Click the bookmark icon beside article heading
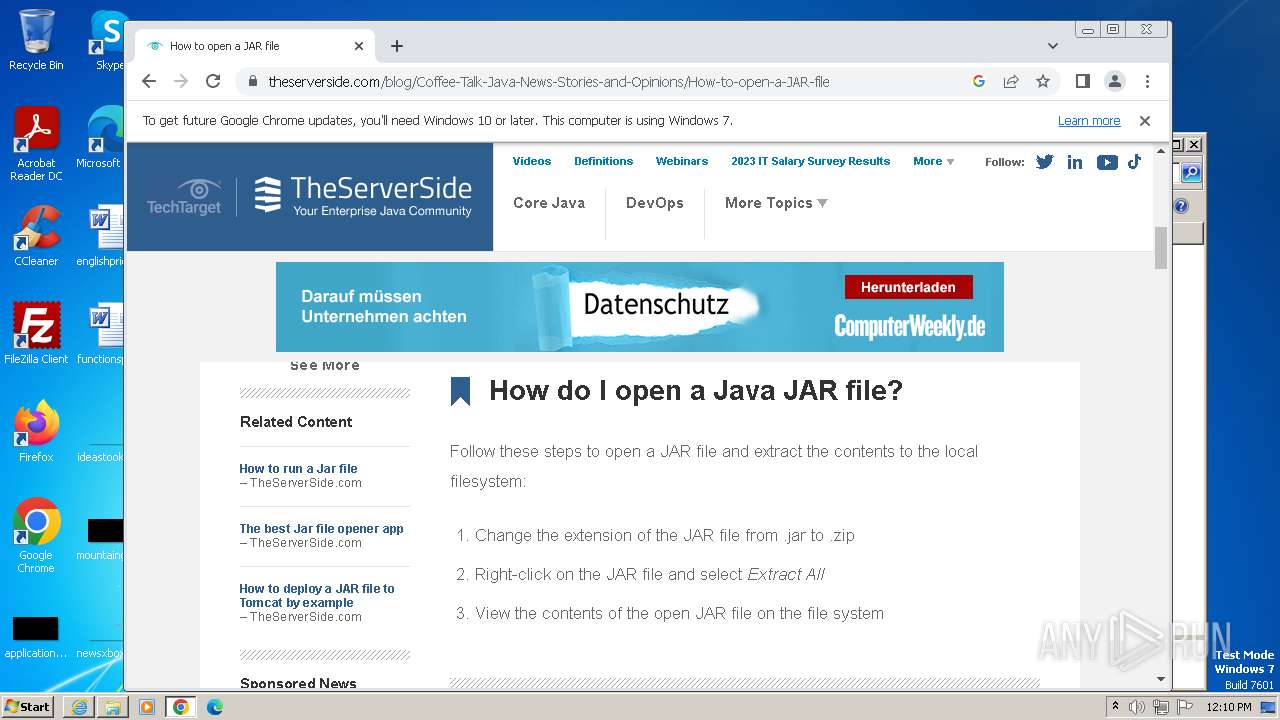Screen dimensions: 1280x720 pos(460,391)
